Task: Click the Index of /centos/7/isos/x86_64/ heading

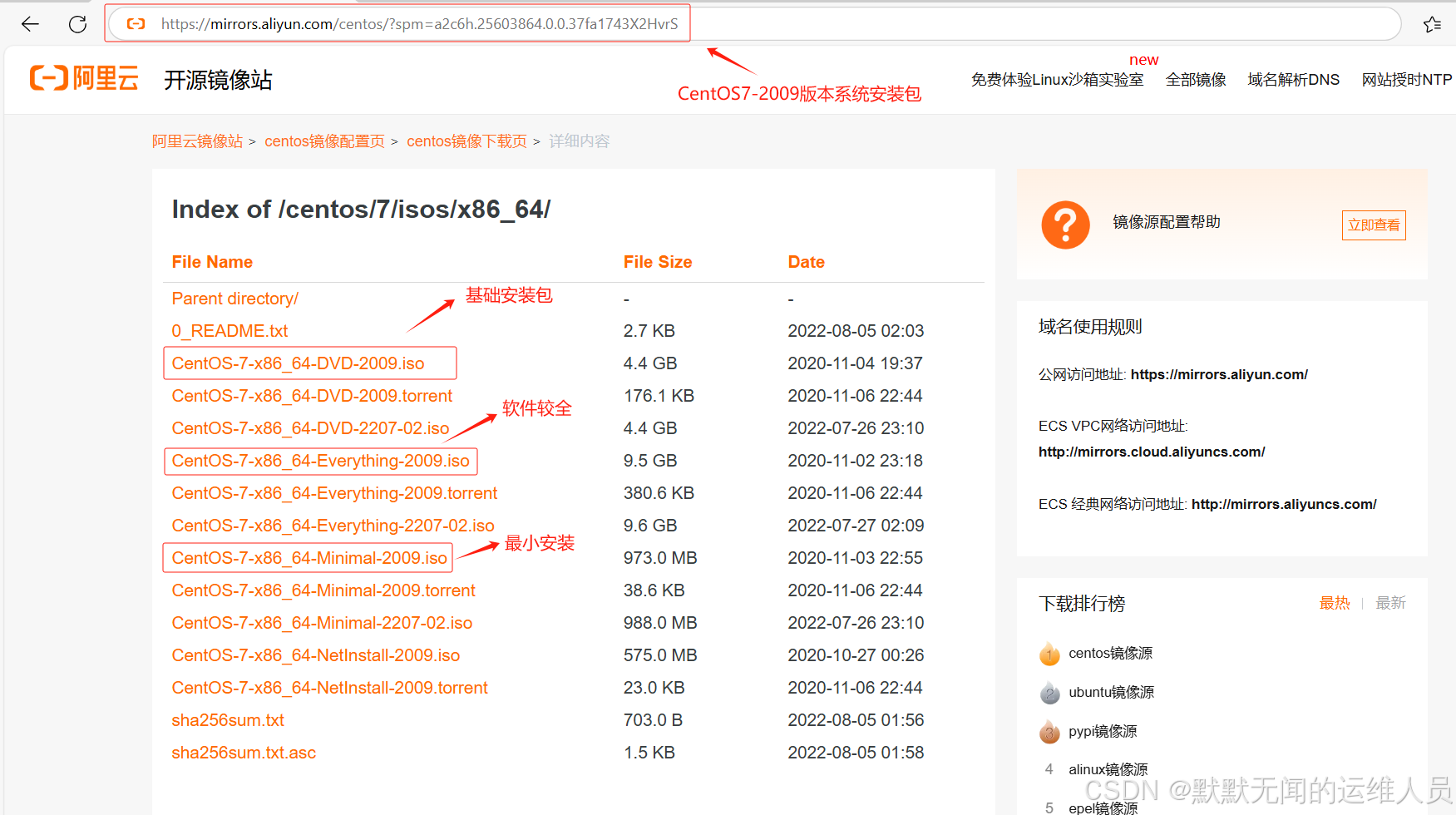Action: [361, 209]
